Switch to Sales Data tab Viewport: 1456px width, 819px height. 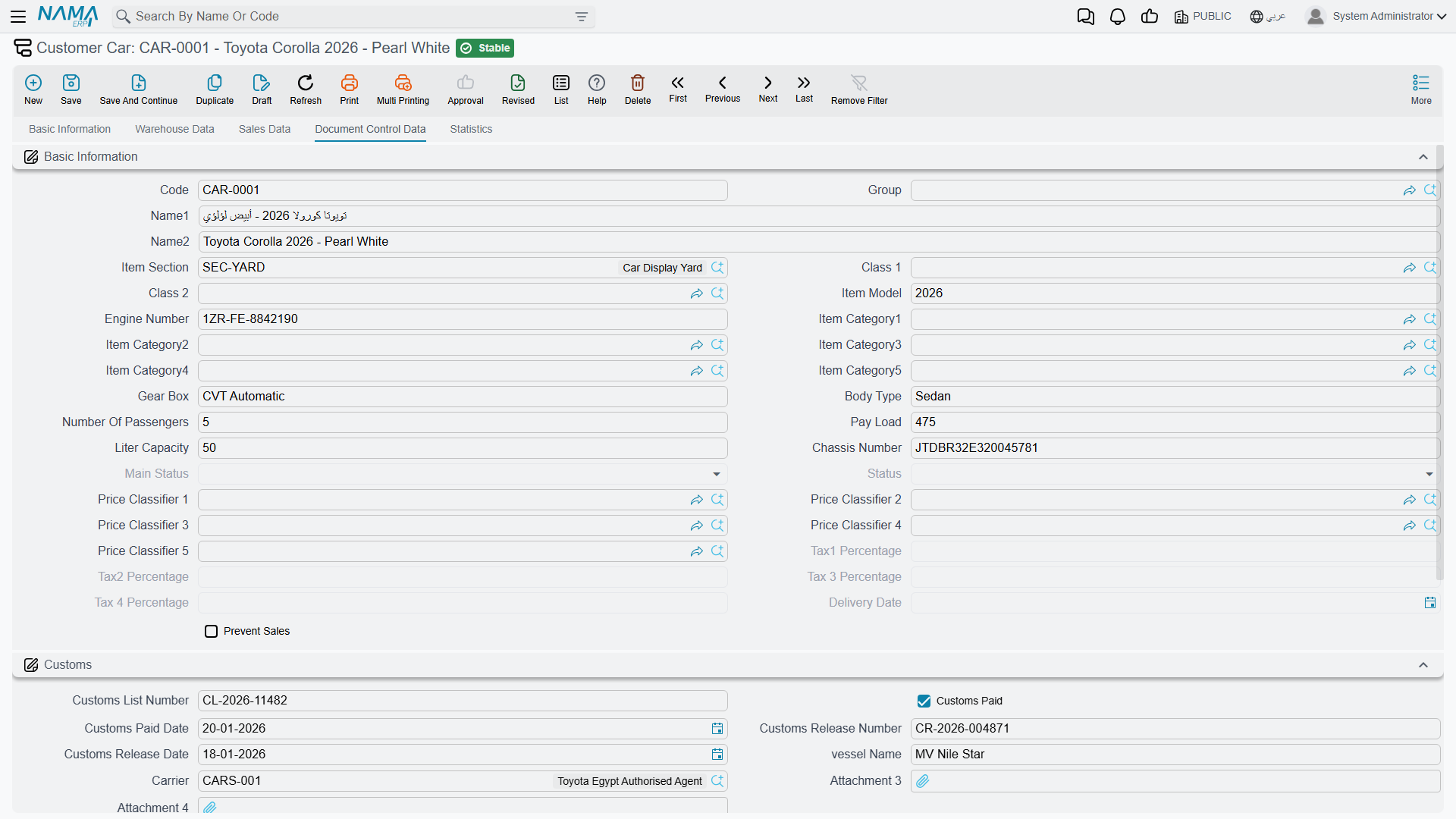265,130
